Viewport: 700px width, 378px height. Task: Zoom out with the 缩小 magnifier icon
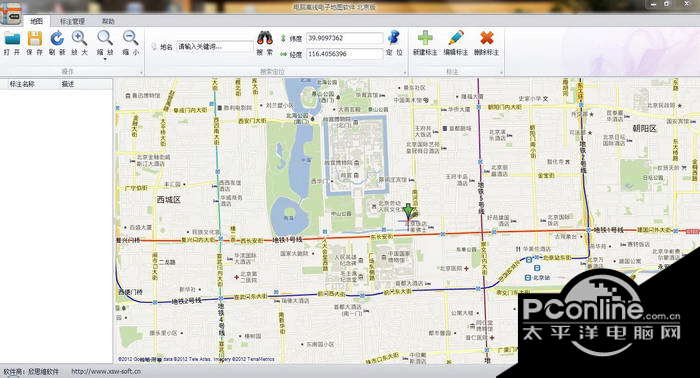(130, 38)
